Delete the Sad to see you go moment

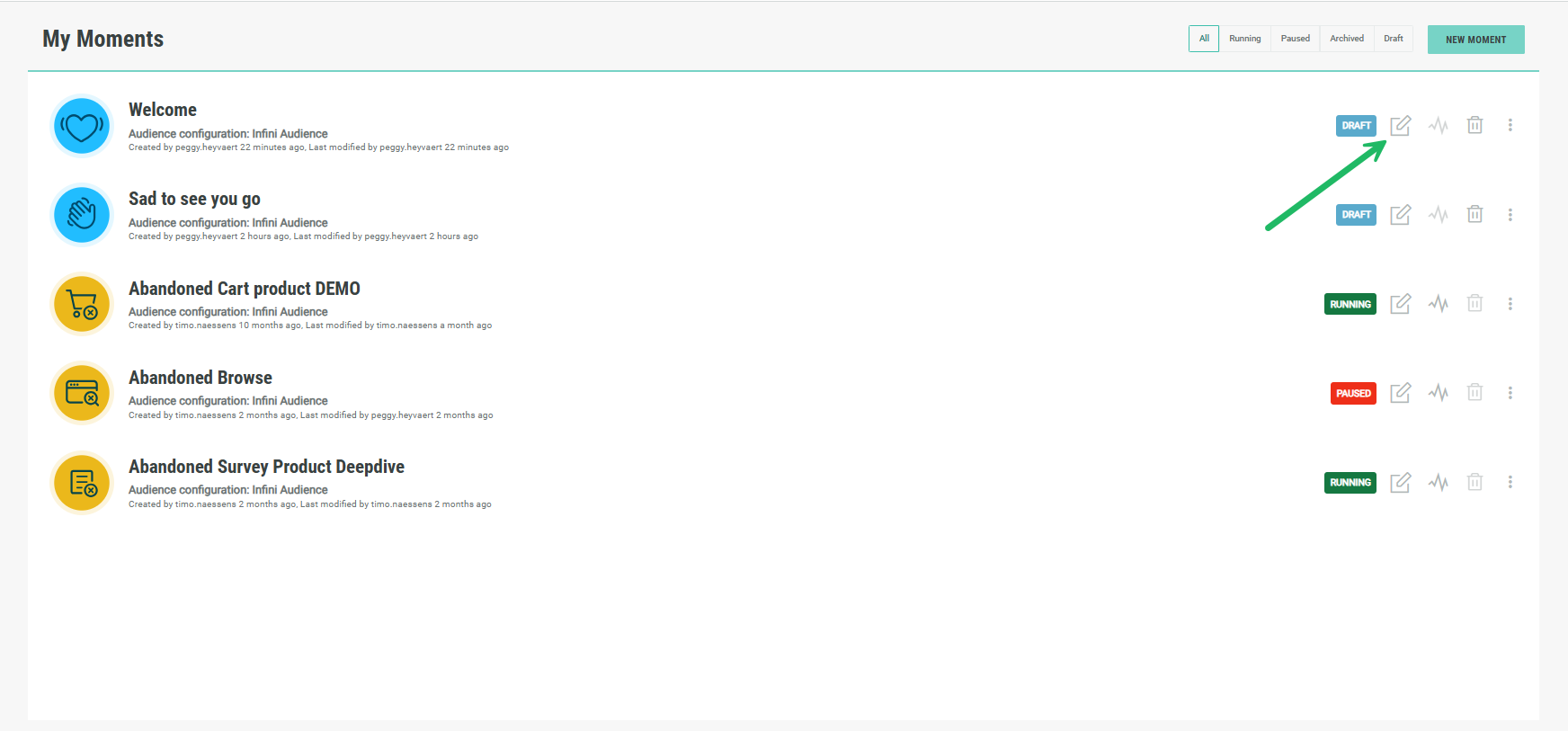pyautogui.click(x=1474, y=214)
